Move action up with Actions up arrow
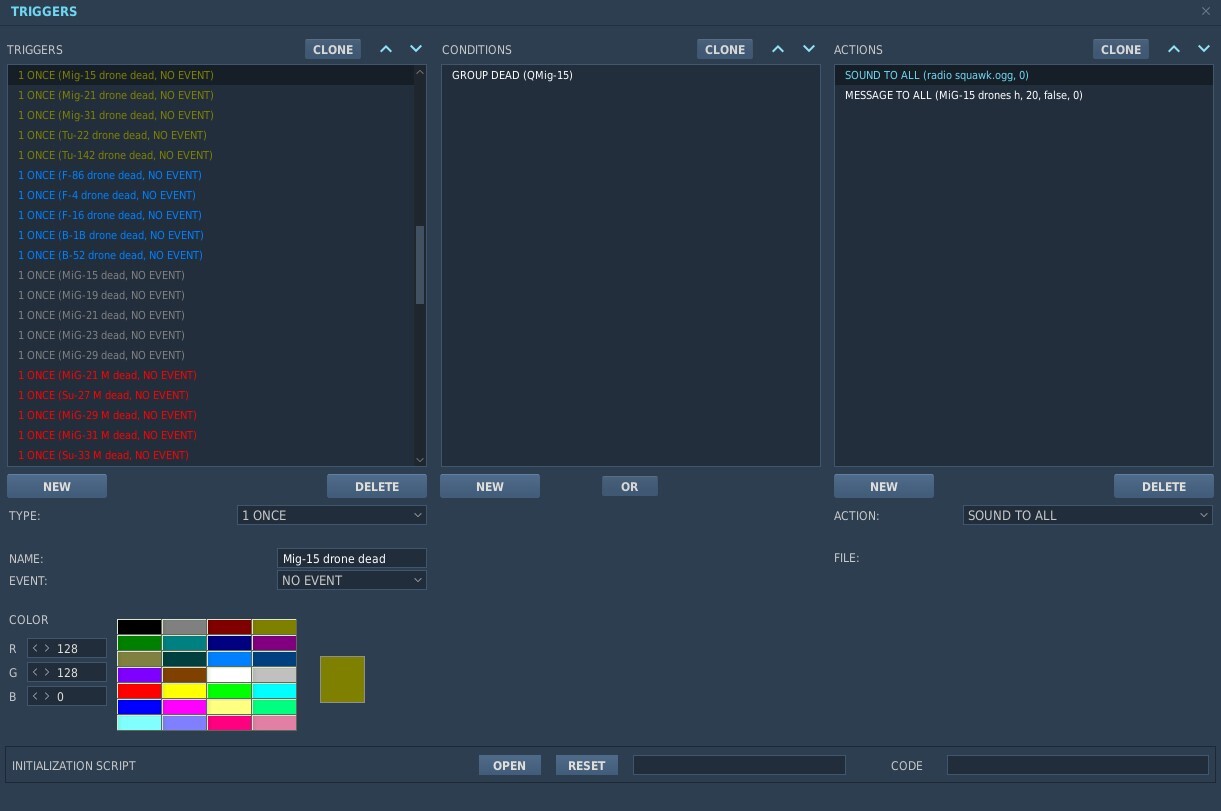The width and height of the screenshot is (1221, 811). point(1174,49)
